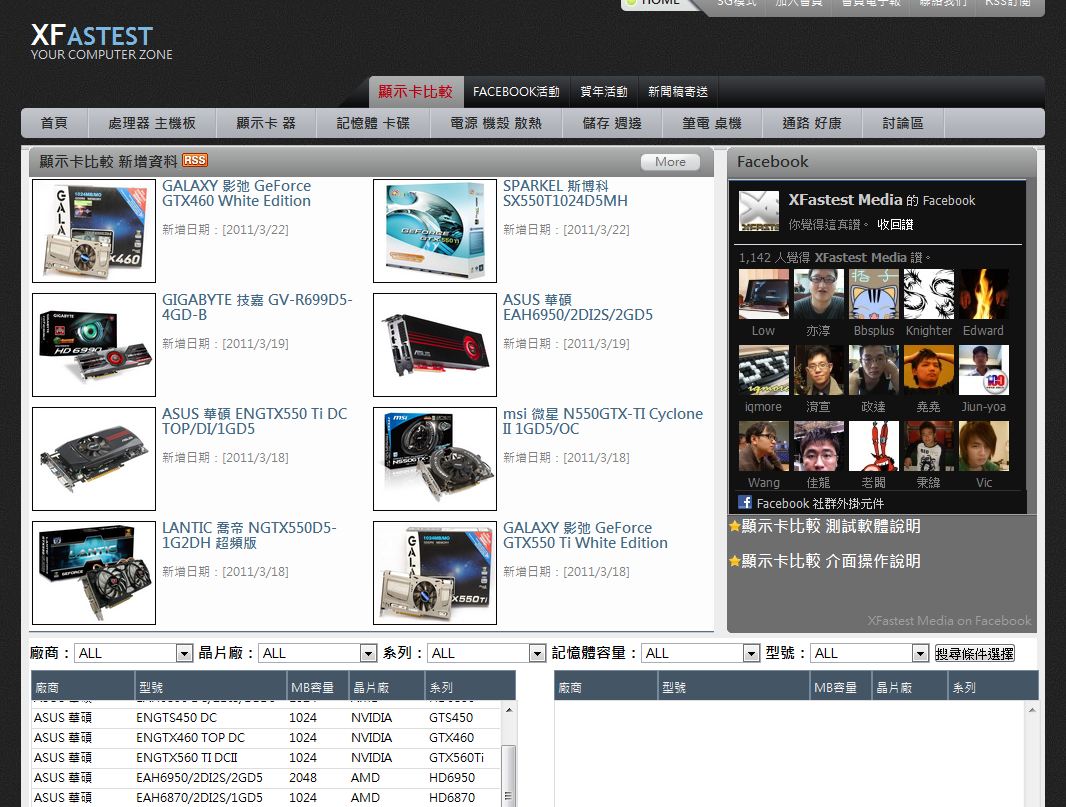Open XFastest Media Facebook page logo
The width and height of the screenshot is (1066, 807).
pos(758,211)
